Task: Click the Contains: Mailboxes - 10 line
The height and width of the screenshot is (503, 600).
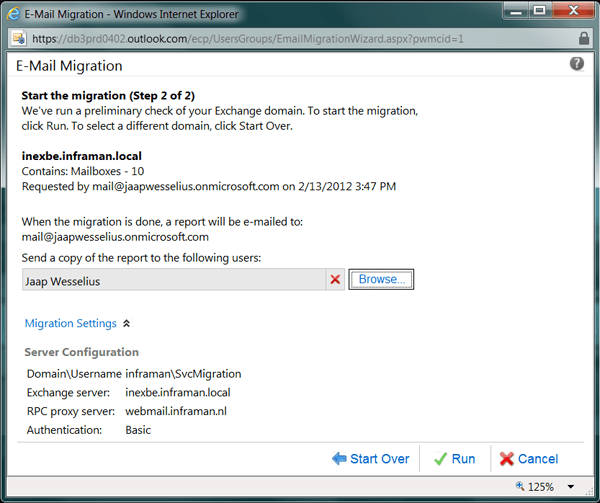Action: click(x=83, y=171)
